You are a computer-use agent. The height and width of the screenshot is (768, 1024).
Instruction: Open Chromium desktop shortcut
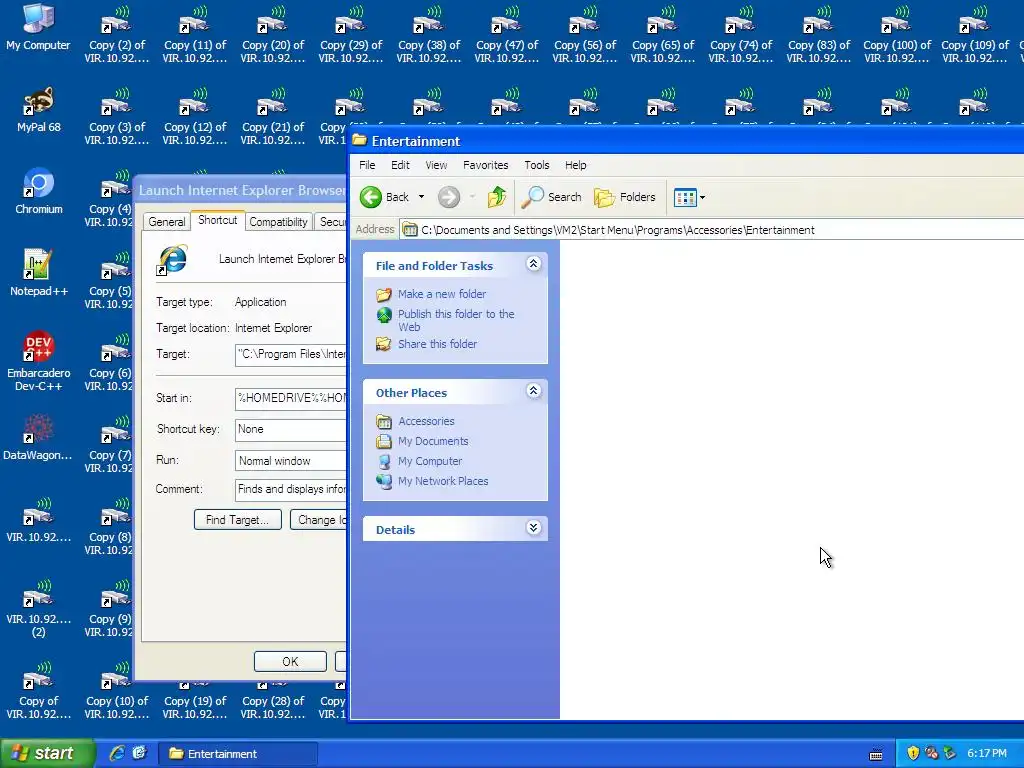[39, 192]
